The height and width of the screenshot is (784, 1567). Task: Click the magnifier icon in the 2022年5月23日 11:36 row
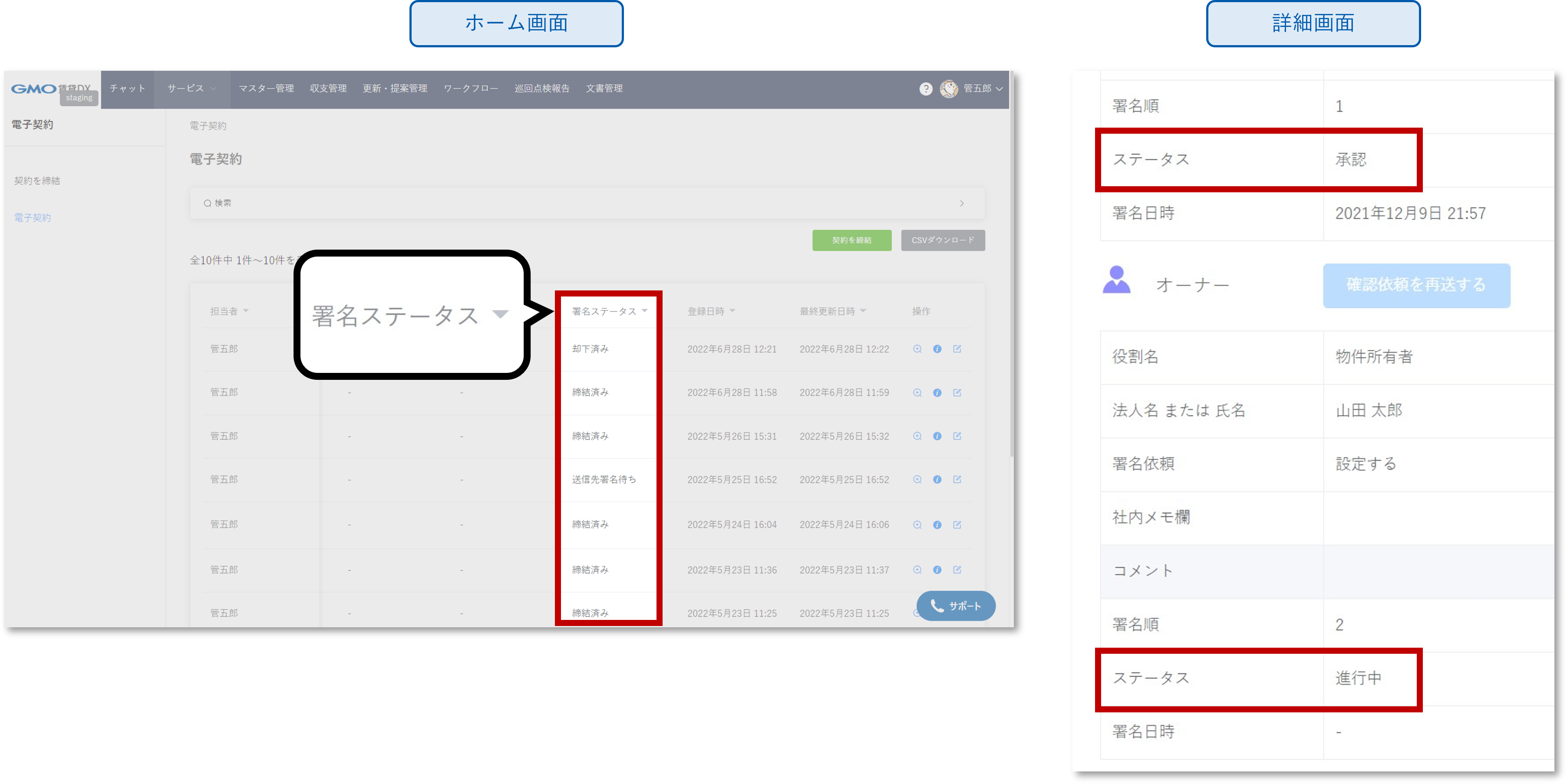click(x=917, y=570)
